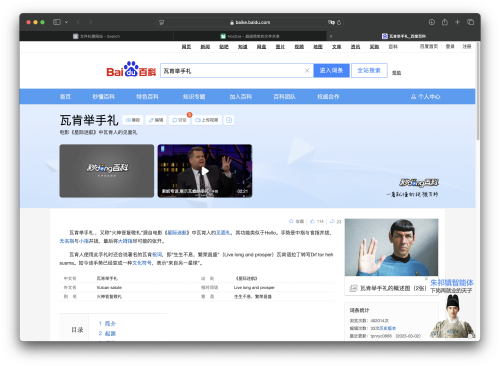The height and width of the screenshot is (367, 500).
Task: Open the sidebar options chevron
Action: tap(67, 22)
